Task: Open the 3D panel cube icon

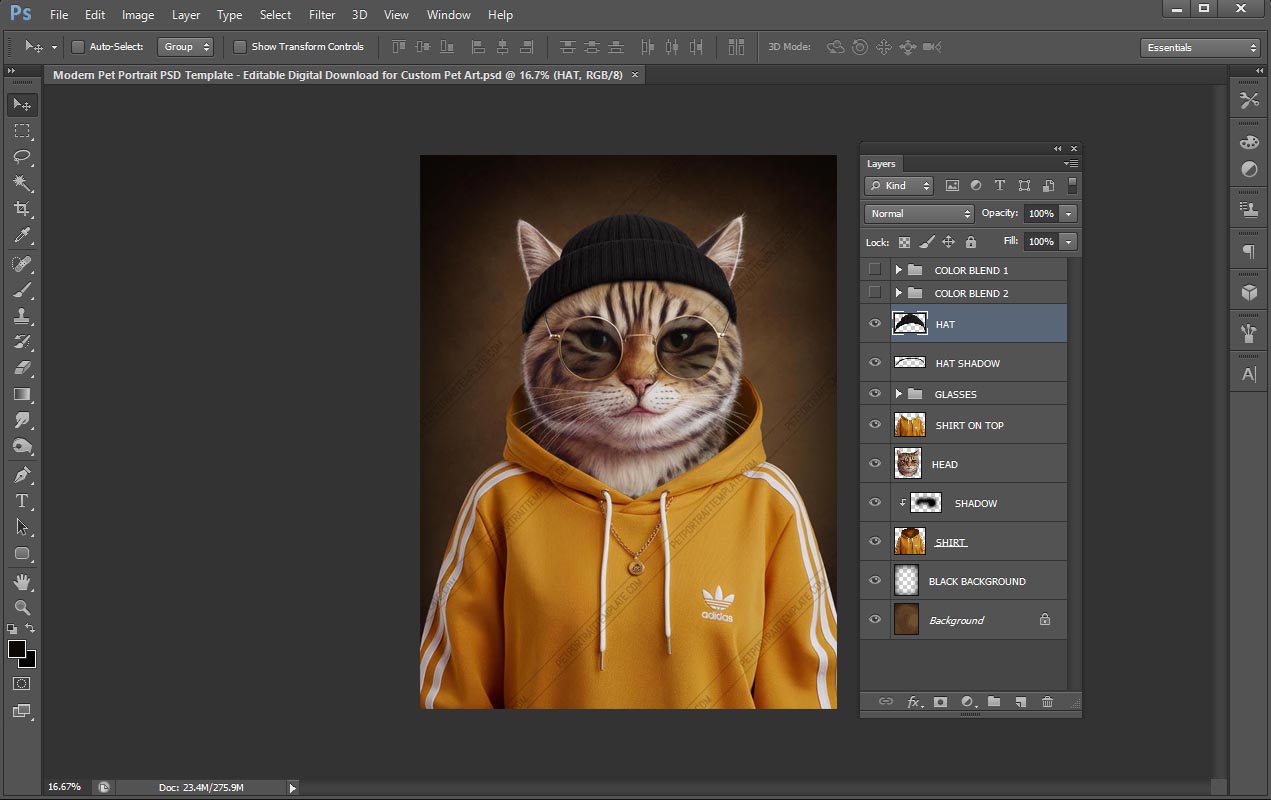Action: (x=1249, y=292)
